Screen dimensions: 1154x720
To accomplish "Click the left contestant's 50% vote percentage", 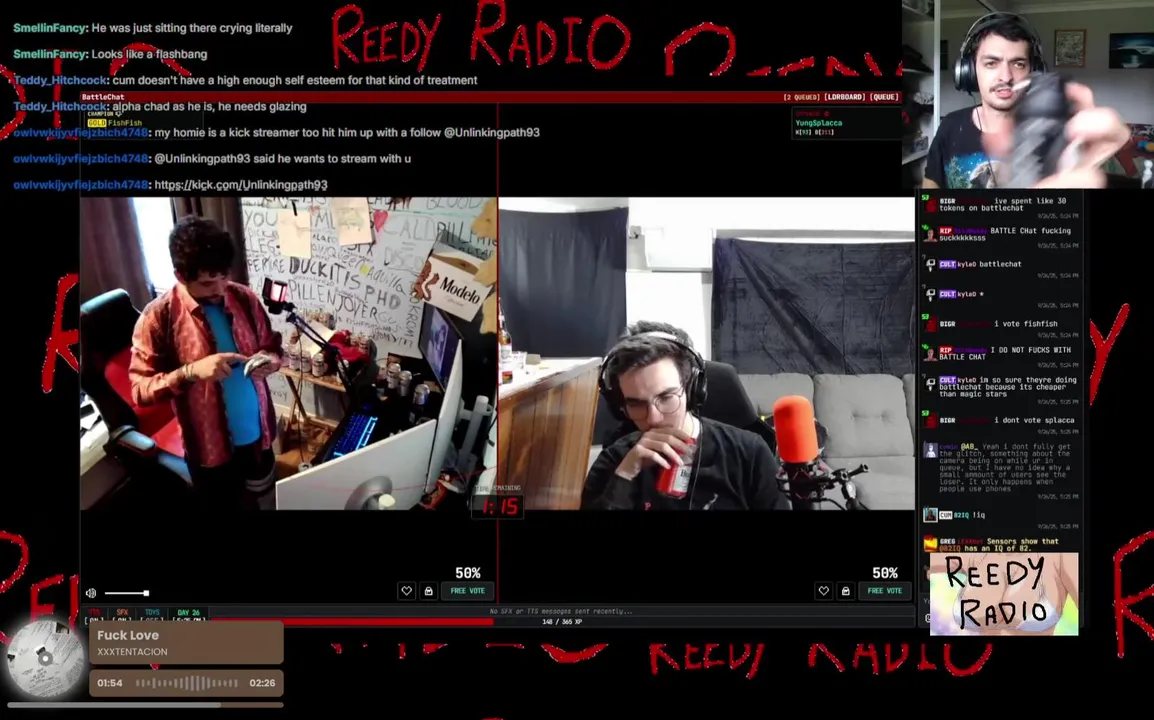I will pos(467,573).
